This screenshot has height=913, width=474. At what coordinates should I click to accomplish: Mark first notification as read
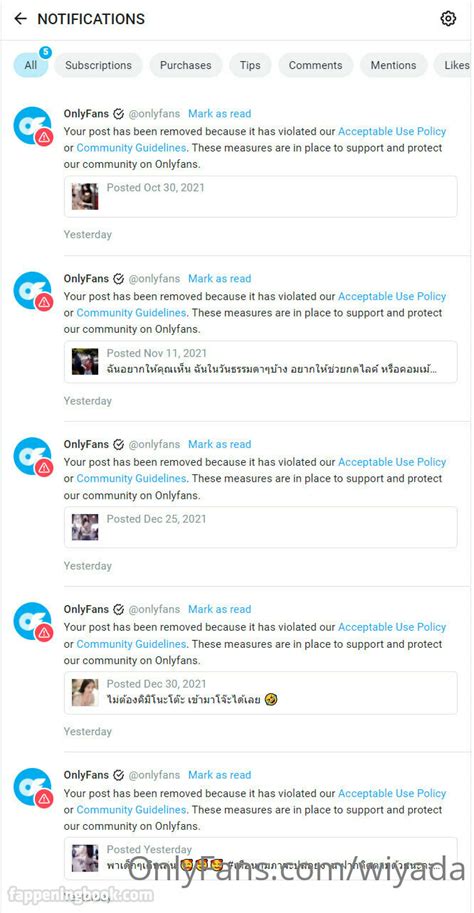pos(220,114)
